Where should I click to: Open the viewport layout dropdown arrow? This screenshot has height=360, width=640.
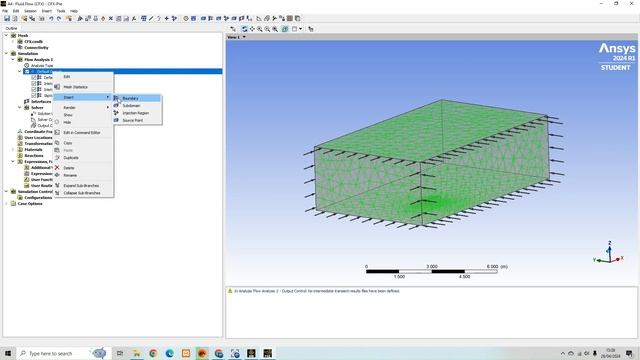300,29
